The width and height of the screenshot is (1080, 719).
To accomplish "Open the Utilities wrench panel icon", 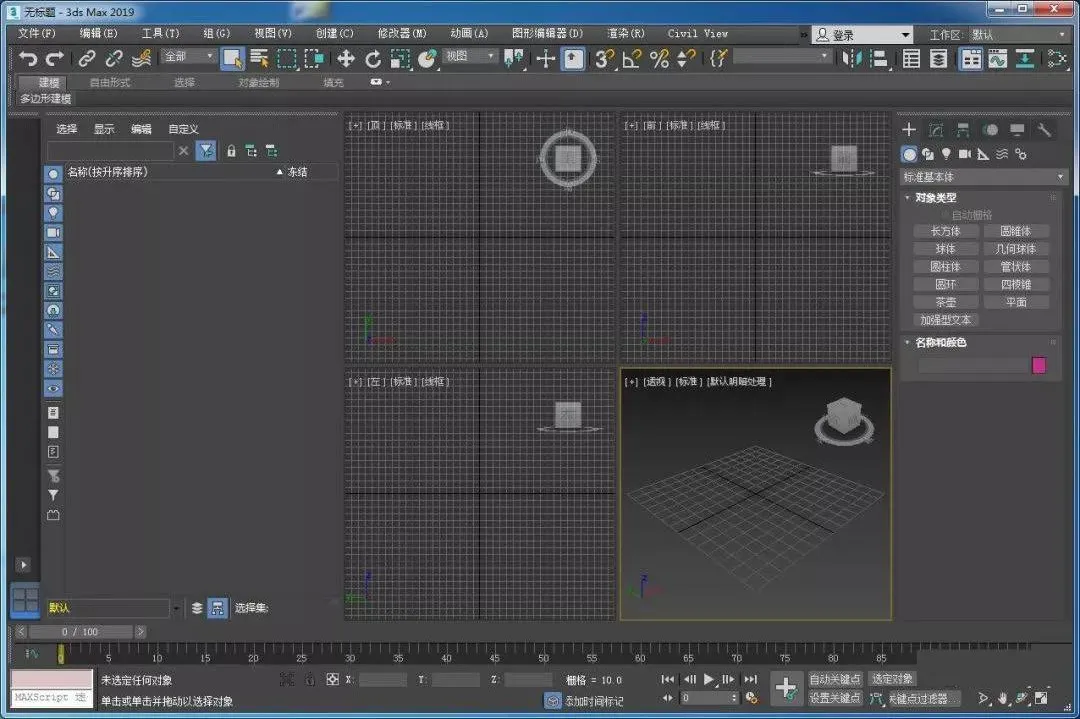I will [x=1044, y=130].
